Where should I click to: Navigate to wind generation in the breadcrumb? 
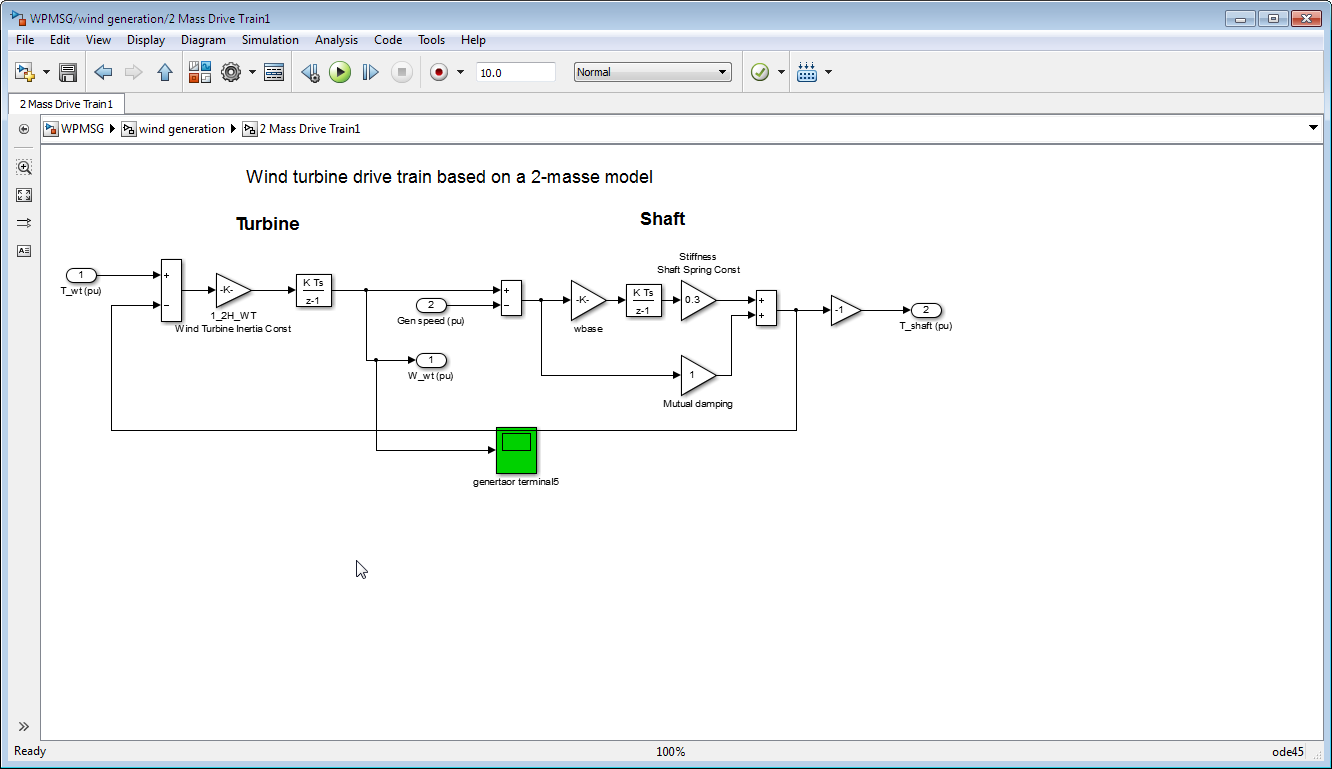coord(181,129)
